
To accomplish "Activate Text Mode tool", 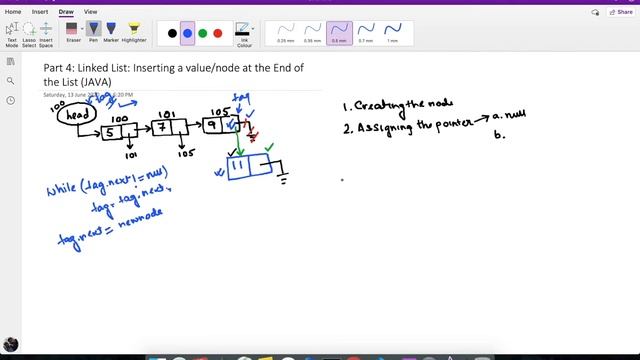I will [12, 35].
